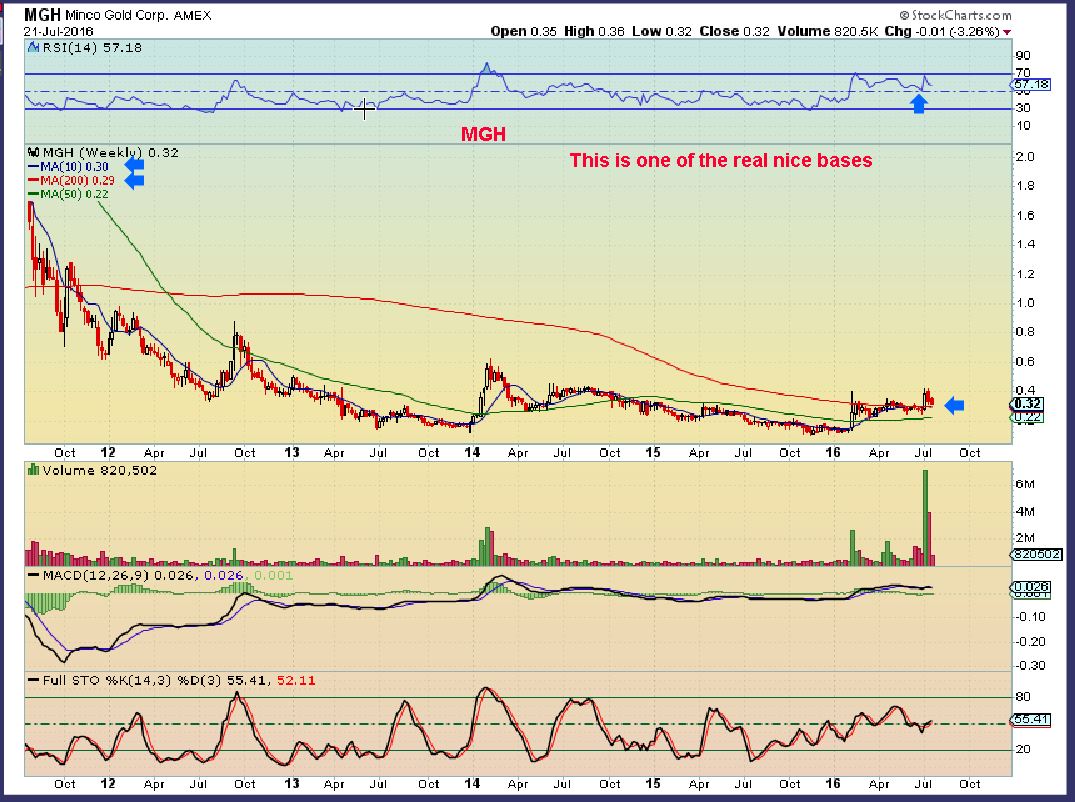
Task: Click the red down triangle after Chg value
Action: (x=1007, y=32)
